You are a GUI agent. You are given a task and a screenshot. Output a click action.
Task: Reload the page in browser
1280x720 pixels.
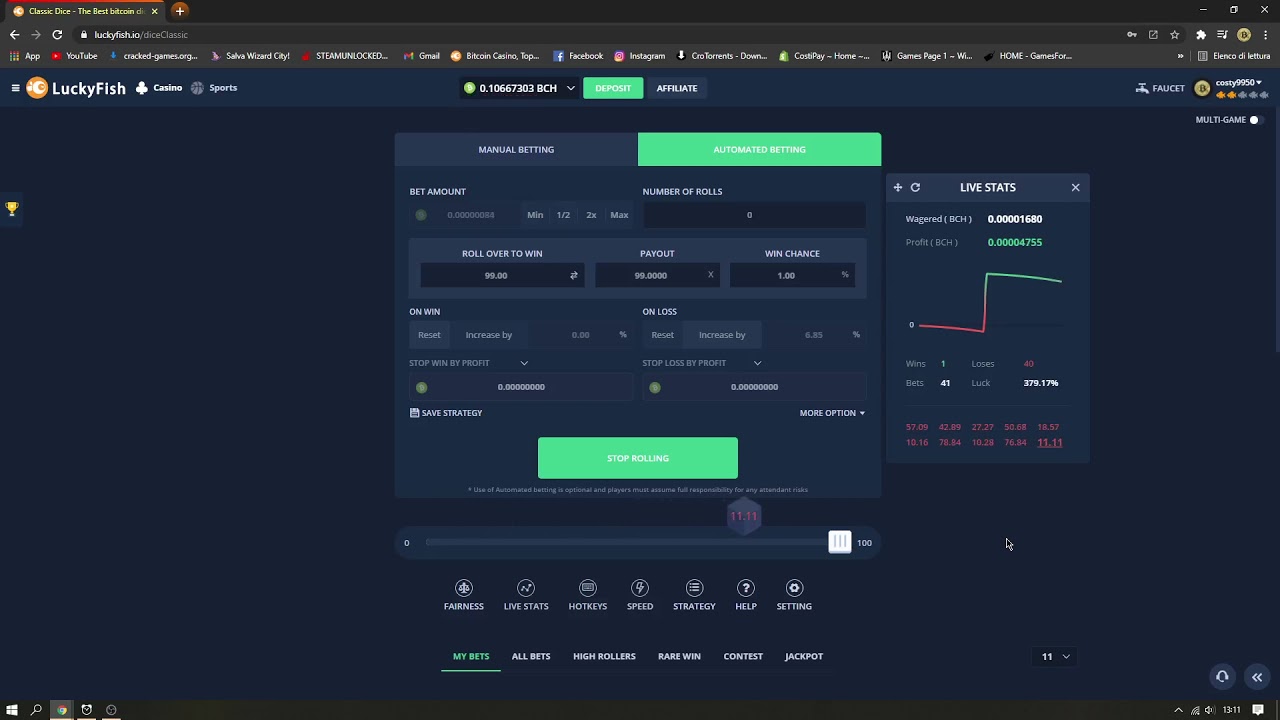point(57,34)
